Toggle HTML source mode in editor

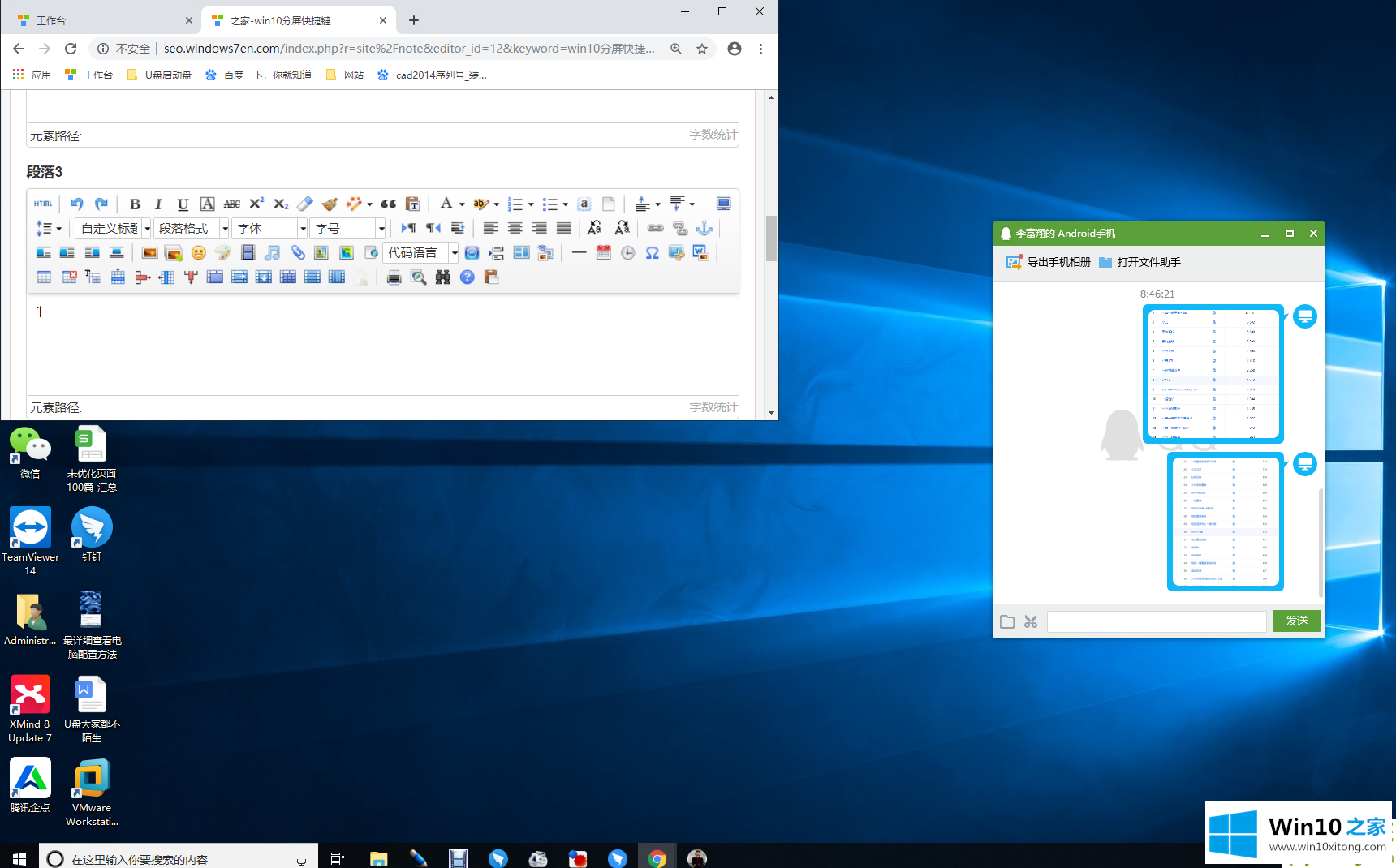click(43, 204)
